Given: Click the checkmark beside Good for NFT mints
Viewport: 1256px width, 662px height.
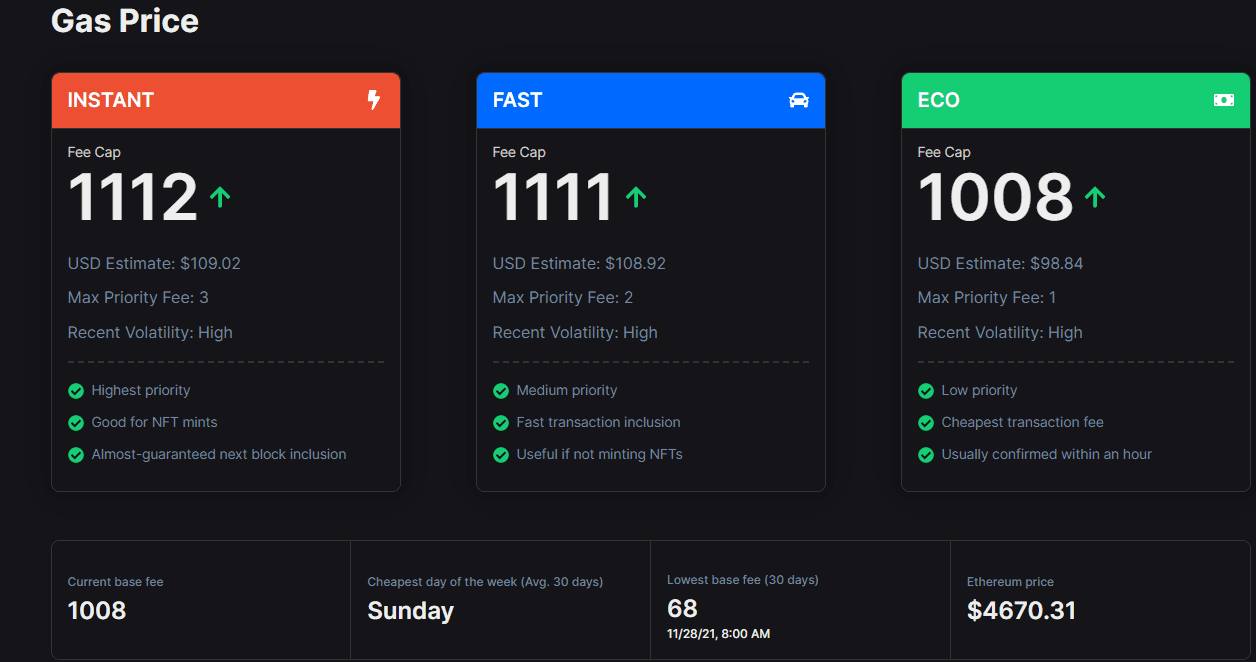Looking at the screenshot, I should coord(76,423).
